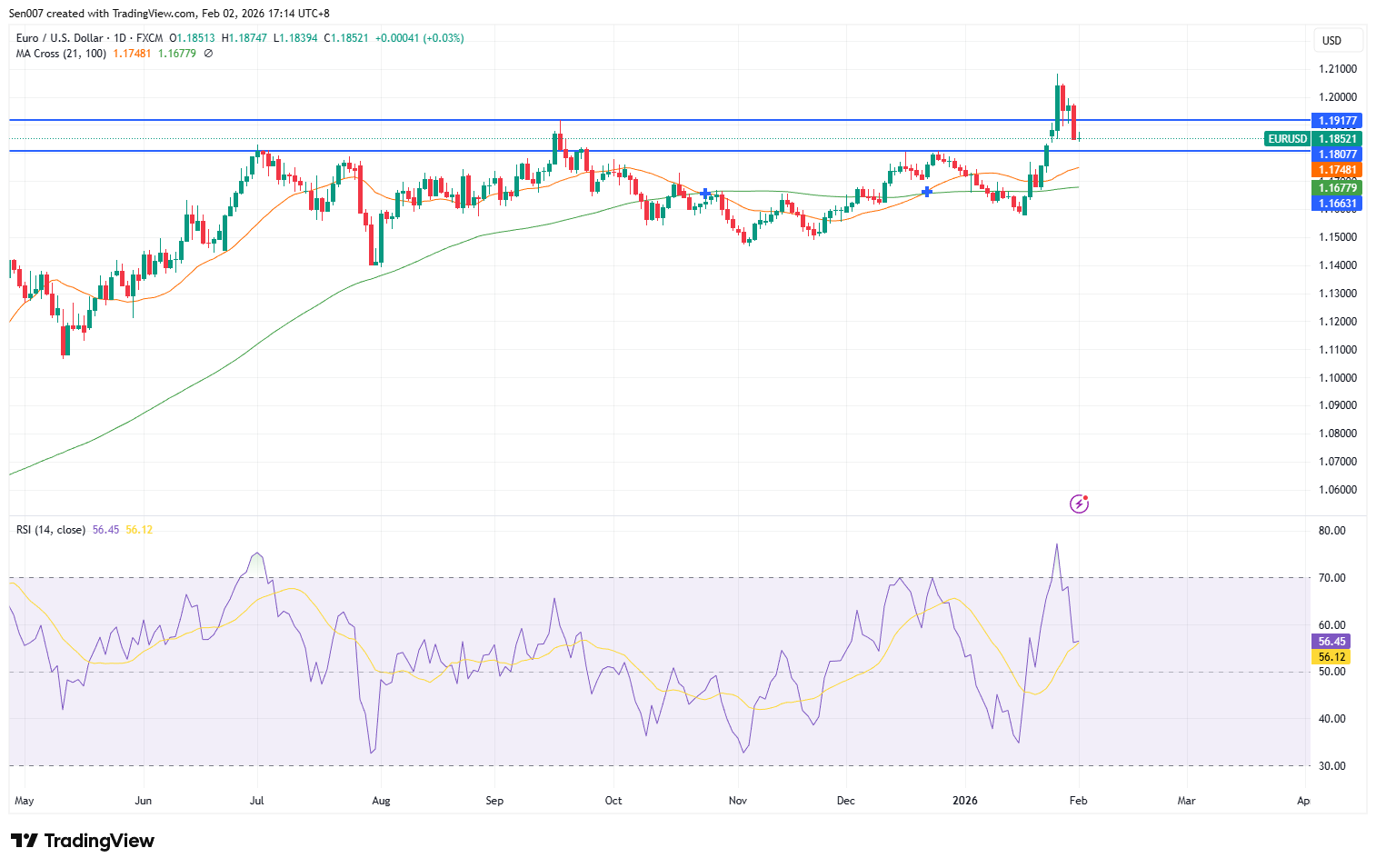Open the RSI (14, close) indicator legend
Image resolution: width=1376 pixels, height=868 pixels.
pos(51,530)
